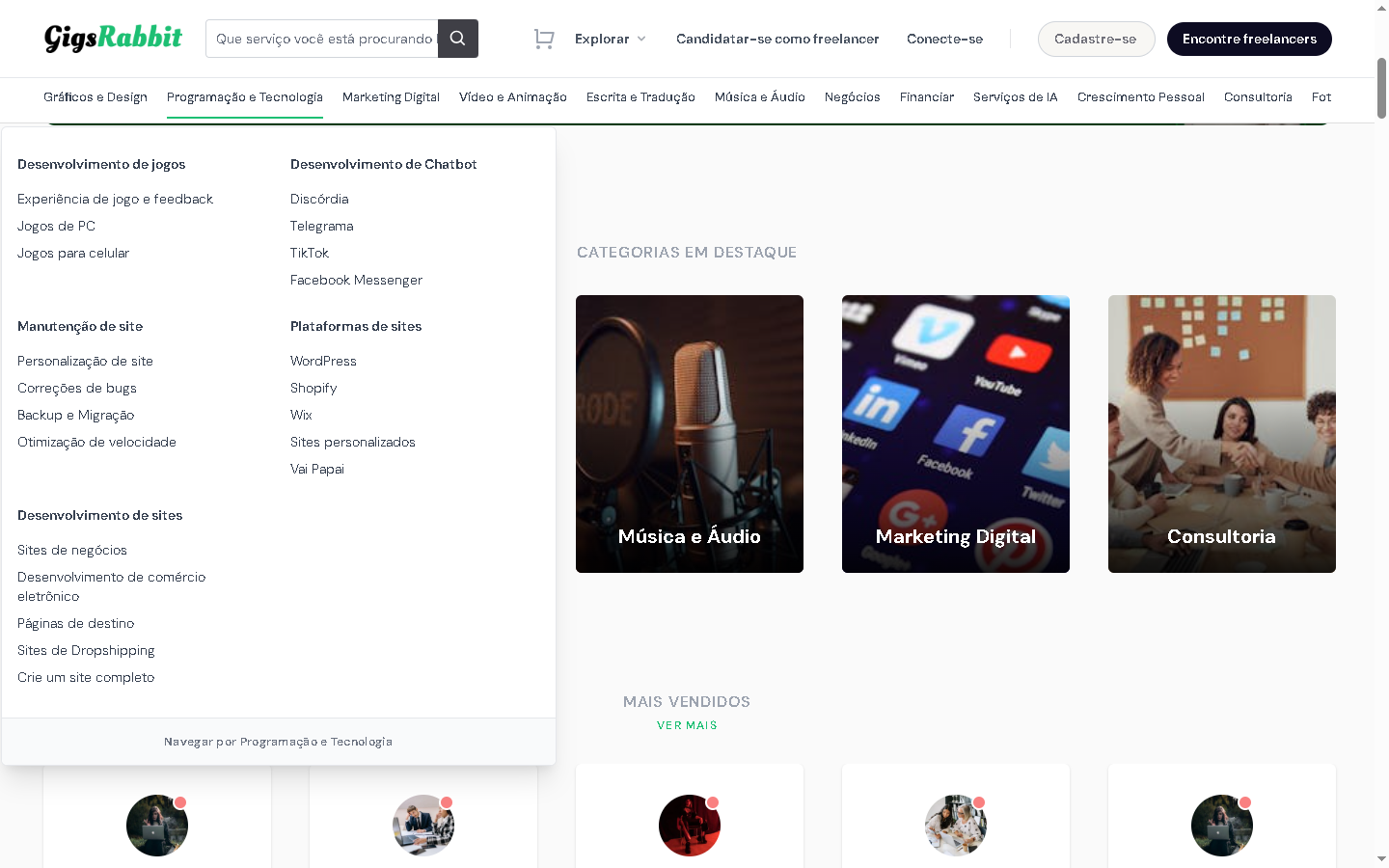Select the Gráficos e Design tab

[x=95, y=97]
